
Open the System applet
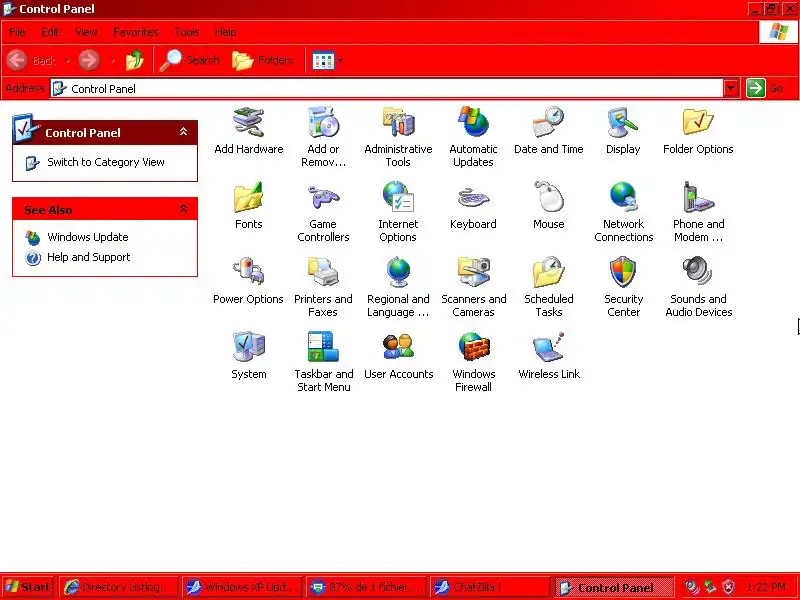tap(248, 356)
